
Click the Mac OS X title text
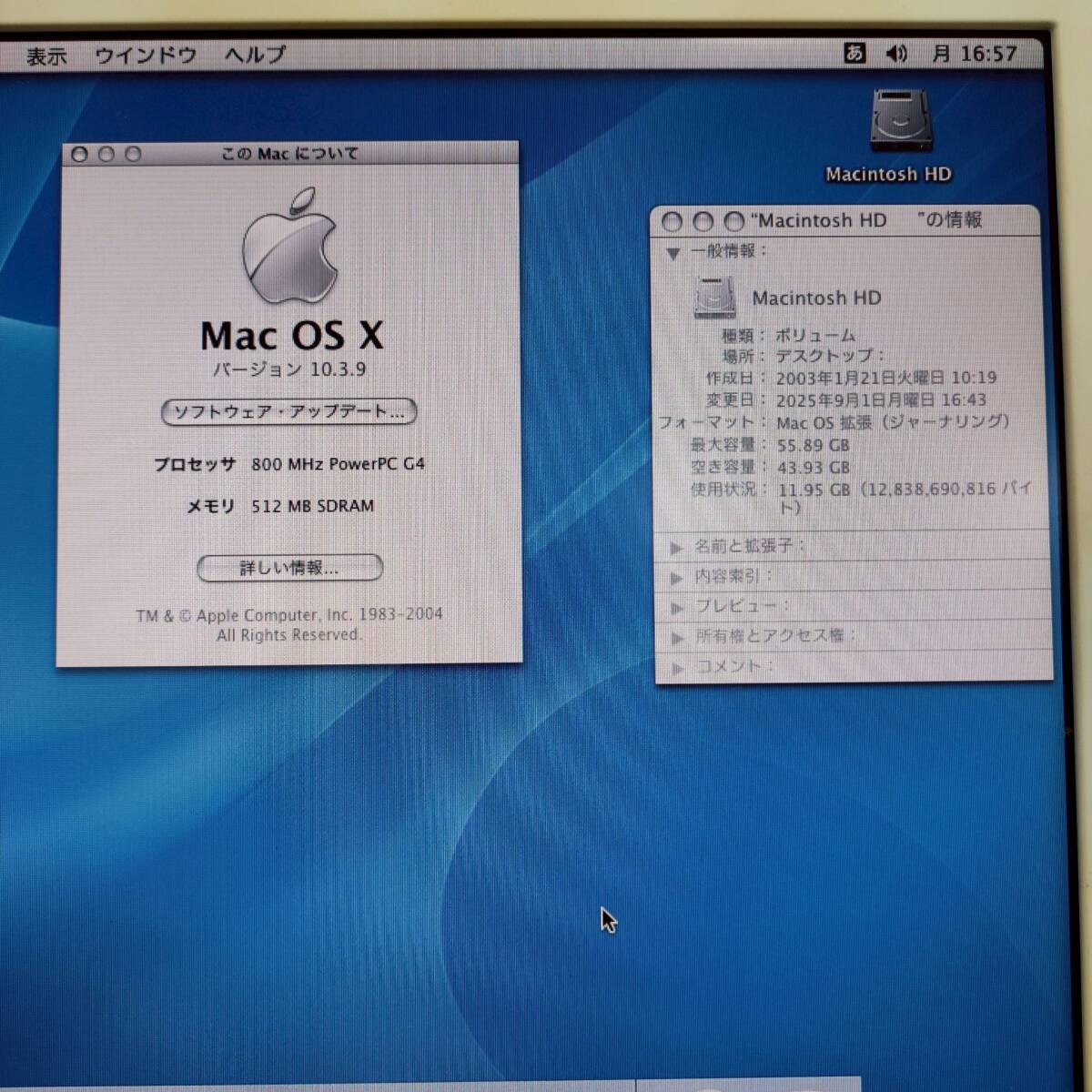292,336
